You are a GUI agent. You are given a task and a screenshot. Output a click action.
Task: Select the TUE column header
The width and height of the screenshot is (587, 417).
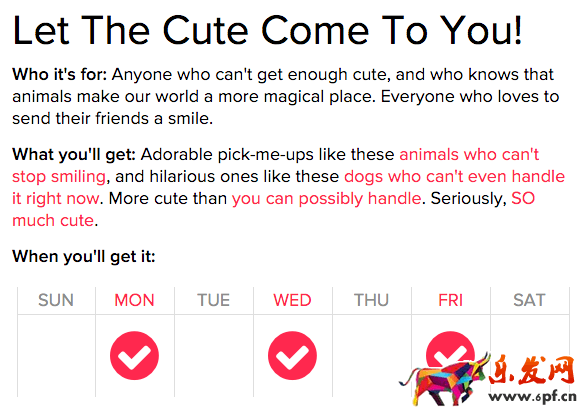point(213,300)
